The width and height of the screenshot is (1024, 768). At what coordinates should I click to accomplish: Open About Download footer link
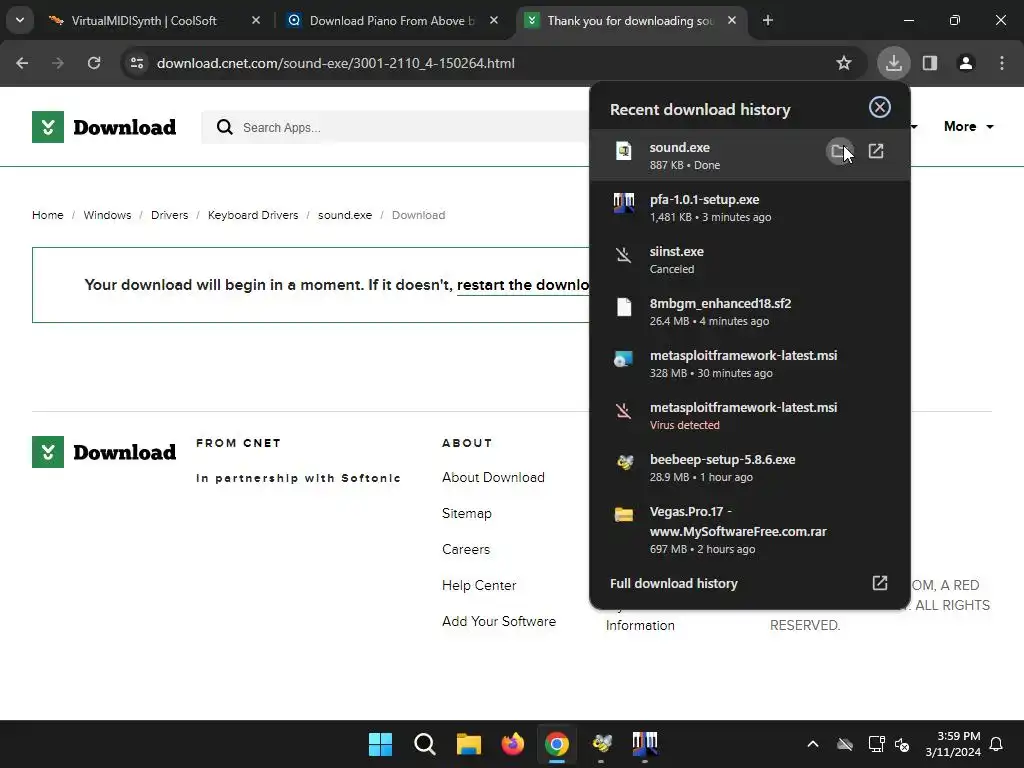(x=493, y=477)
